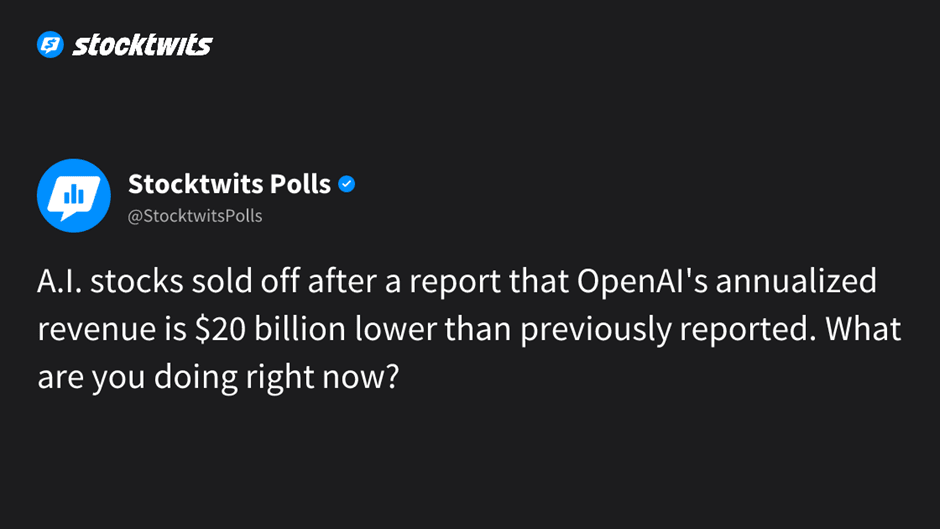
Task: Click the blue verified checkmark badge
Action: point(347,184)
